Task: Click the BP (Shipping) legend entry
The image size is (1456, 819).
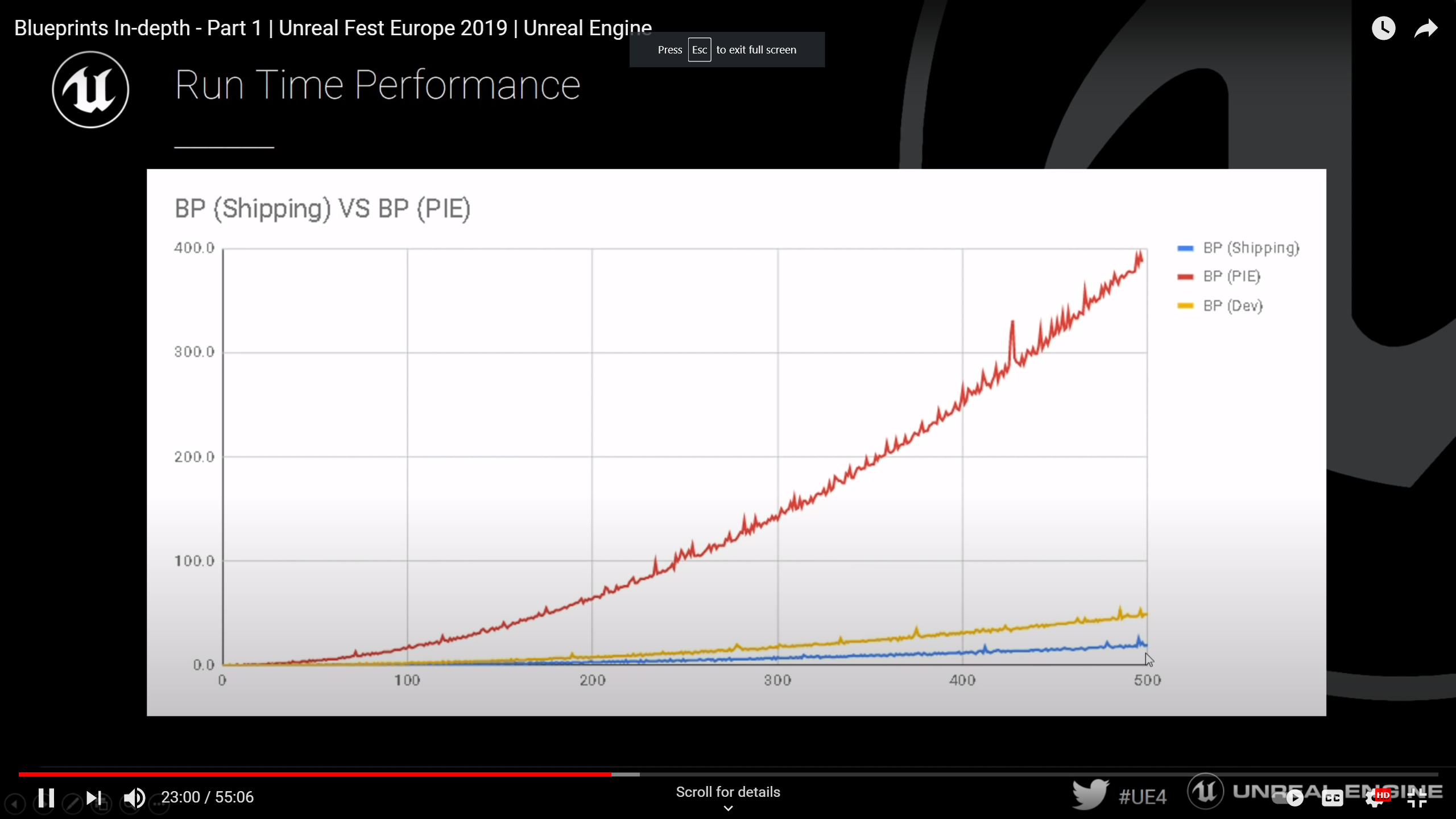Action: pyautogui.click(x=1251, y=248)
